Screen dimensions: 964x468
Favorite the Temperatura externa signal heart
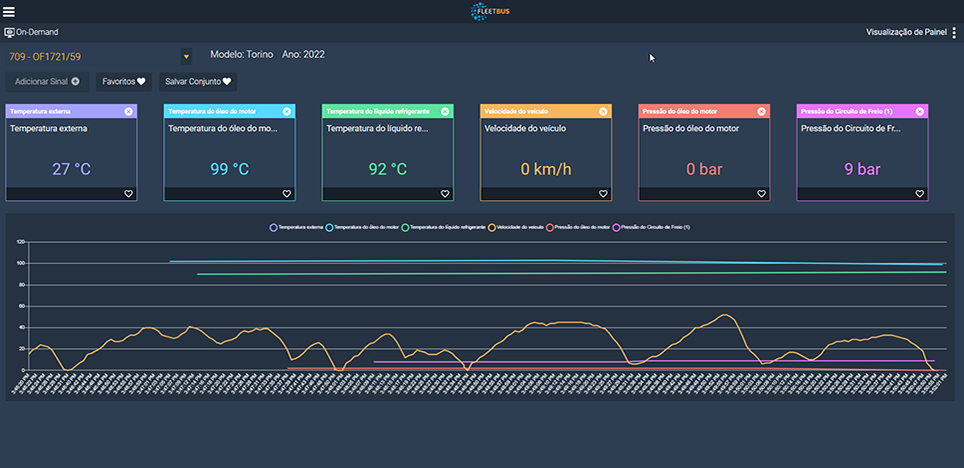(129, 194)
